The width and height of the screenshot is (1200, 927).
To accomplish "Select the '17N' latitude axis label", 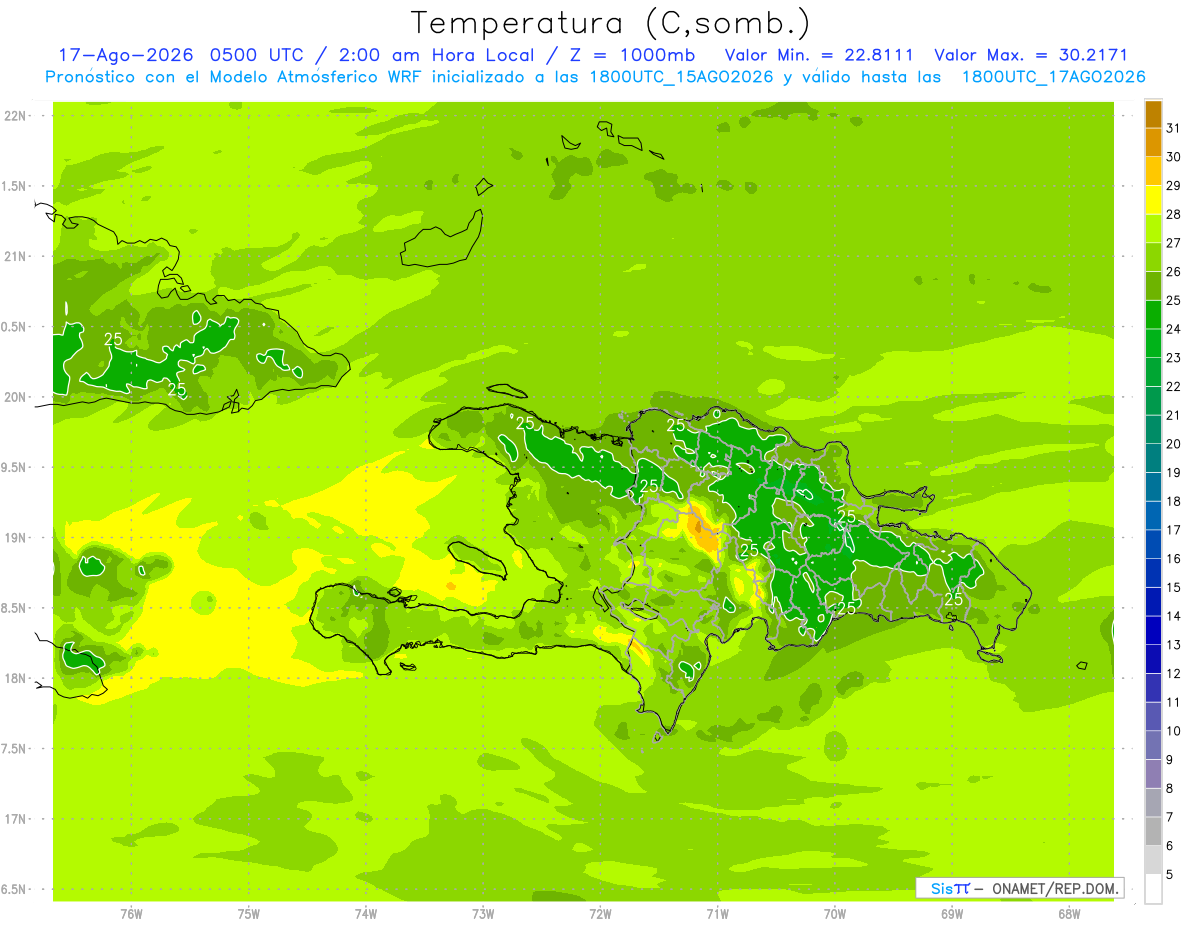I will (x=16, y=819).
